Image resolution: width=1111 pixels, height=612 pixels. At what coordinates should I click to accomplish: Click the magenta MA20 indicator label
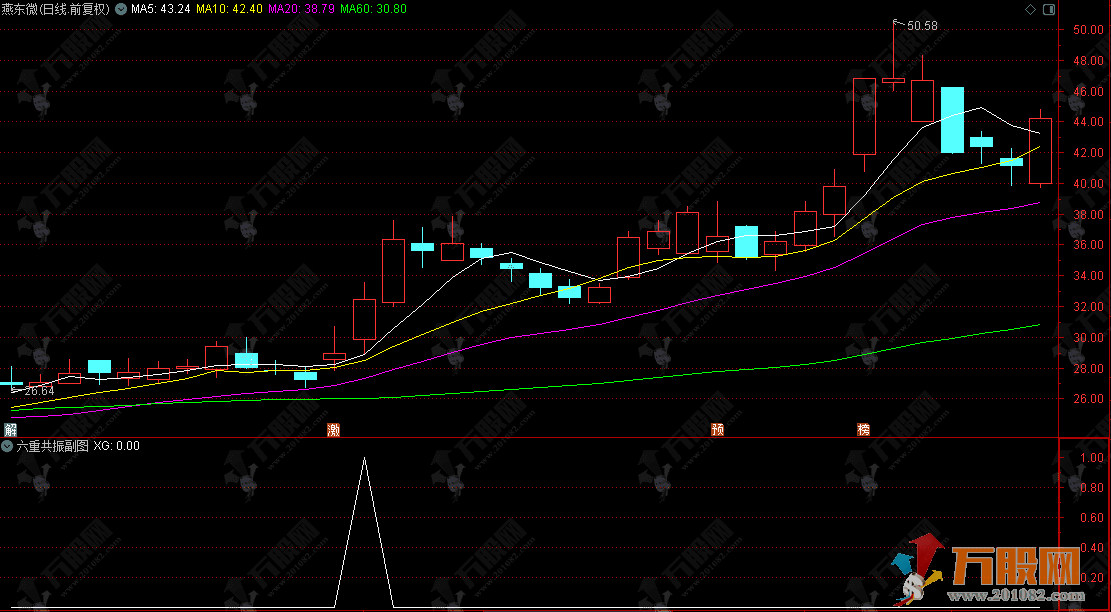tap(302, 9)
